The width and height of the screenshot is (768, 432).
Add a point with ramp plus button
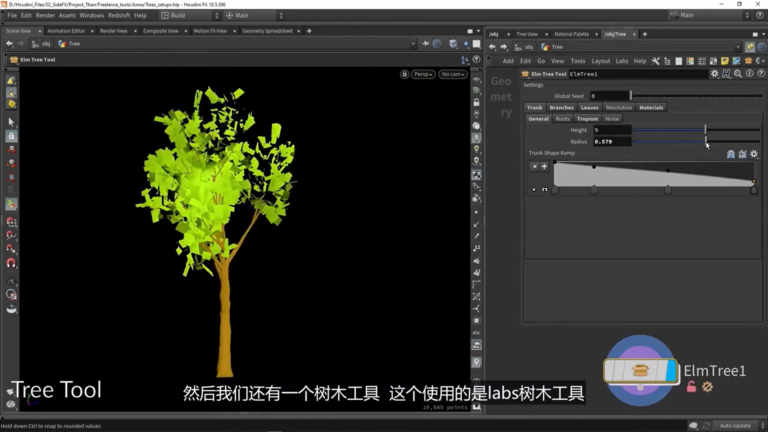pos(544,167)
